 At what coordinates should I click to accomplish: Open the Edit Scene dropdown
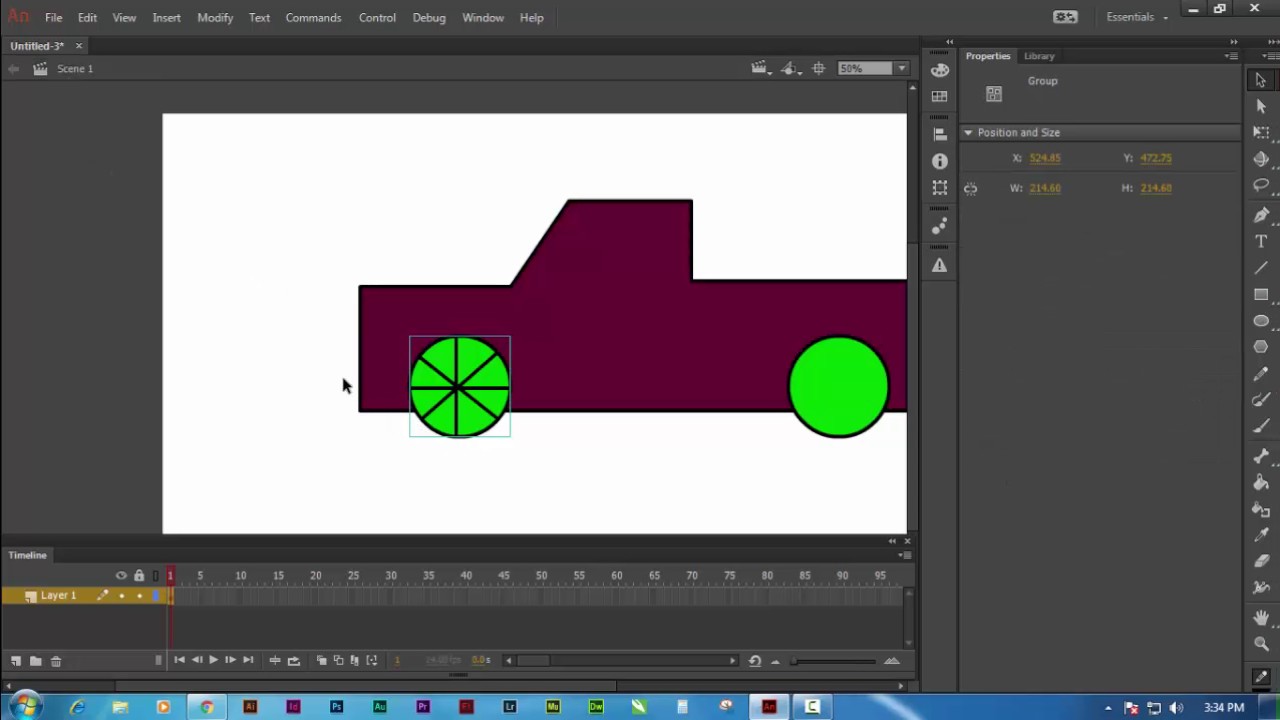(761, 68)
